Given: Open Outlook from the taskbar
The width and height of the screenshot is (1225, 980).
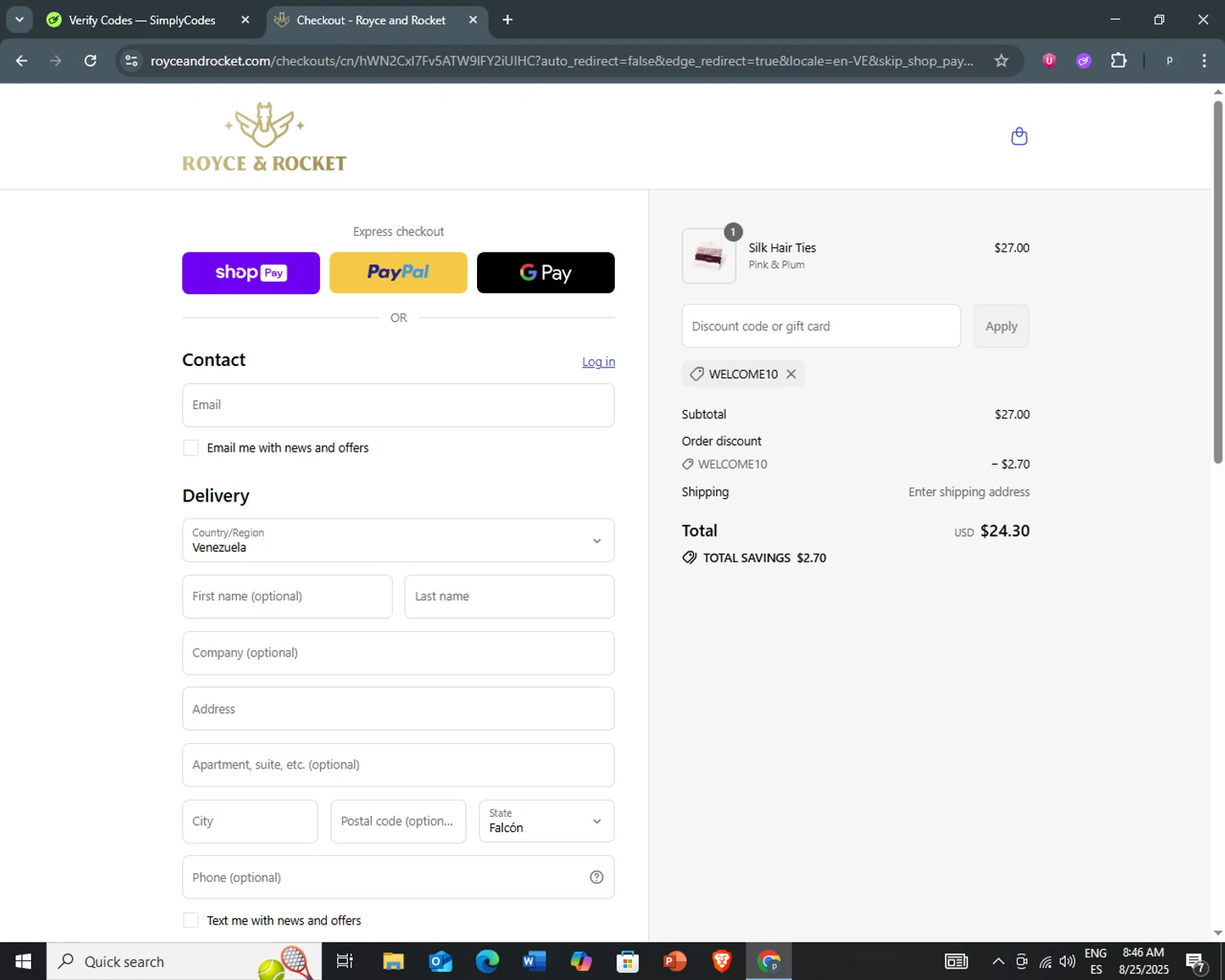Looking at the screenshot, I should pyautogui.click(x=440, y=961).
